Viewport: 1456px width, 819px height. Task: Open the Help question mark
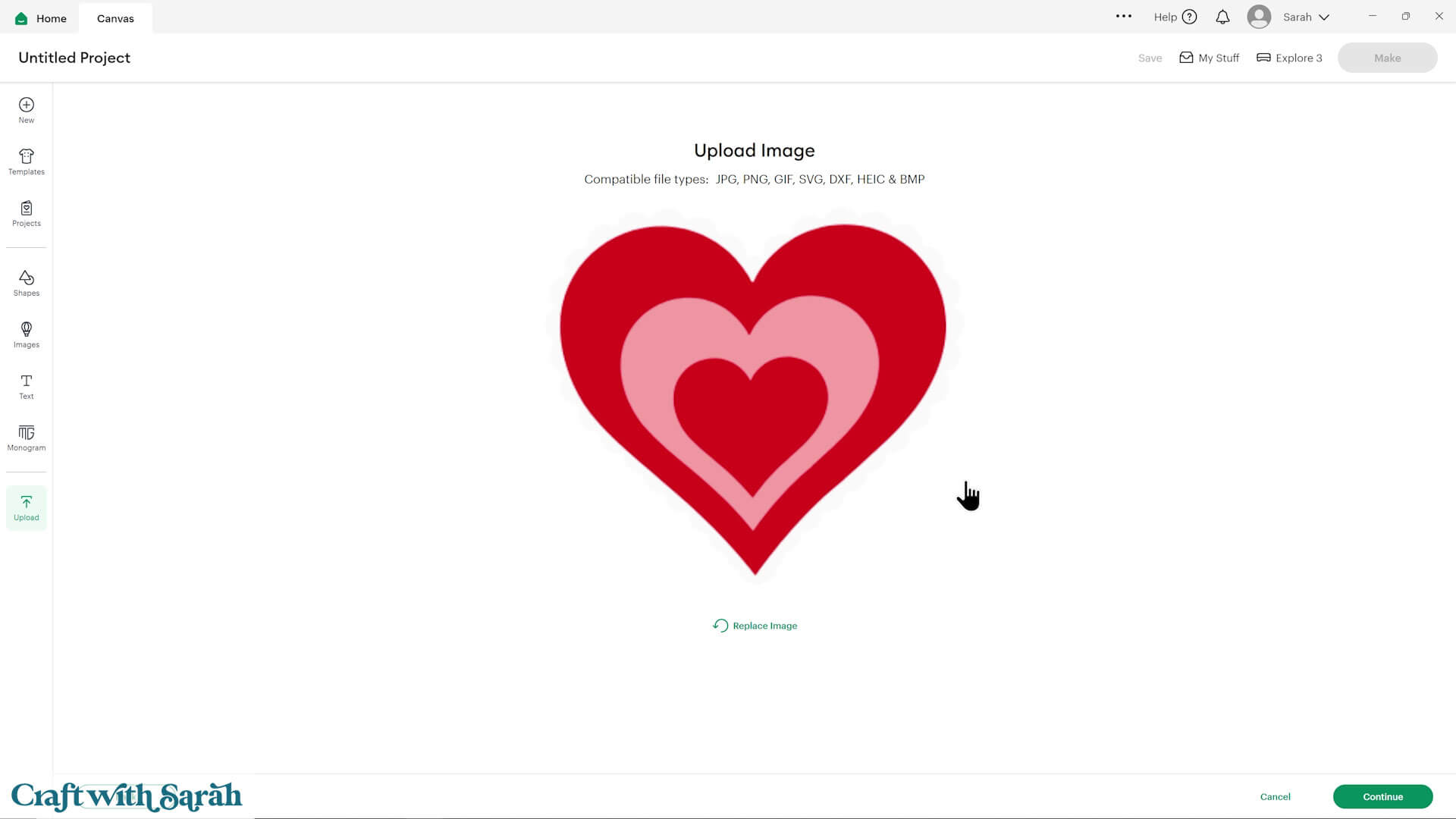pyautogui.click(x=1189, y=17)
